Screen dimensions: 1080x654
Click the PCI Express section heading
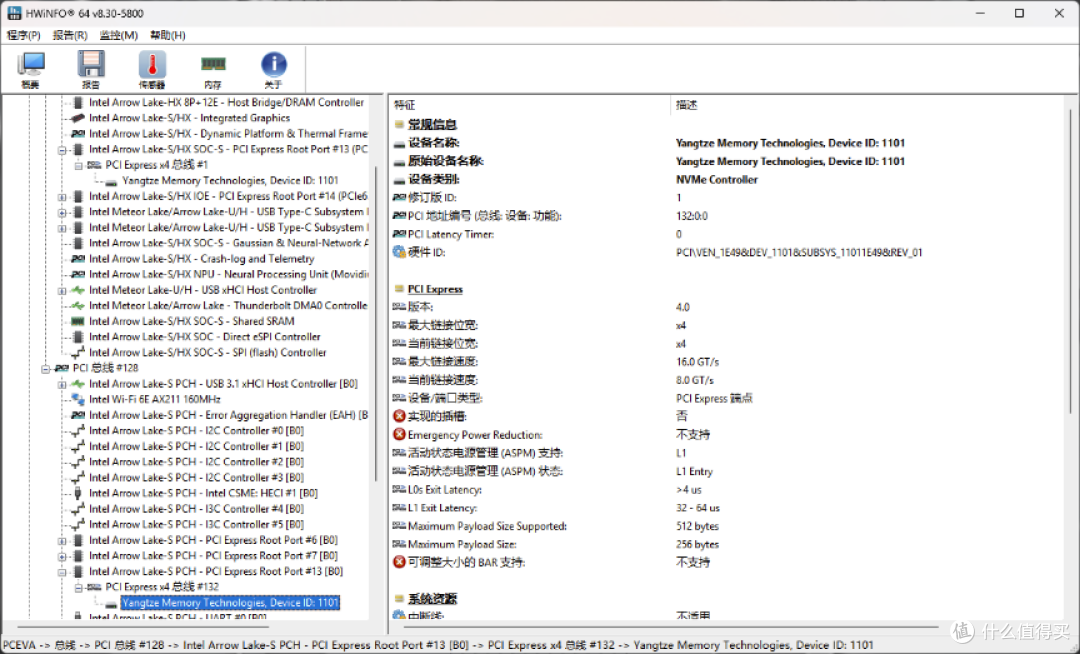(435, 289)
